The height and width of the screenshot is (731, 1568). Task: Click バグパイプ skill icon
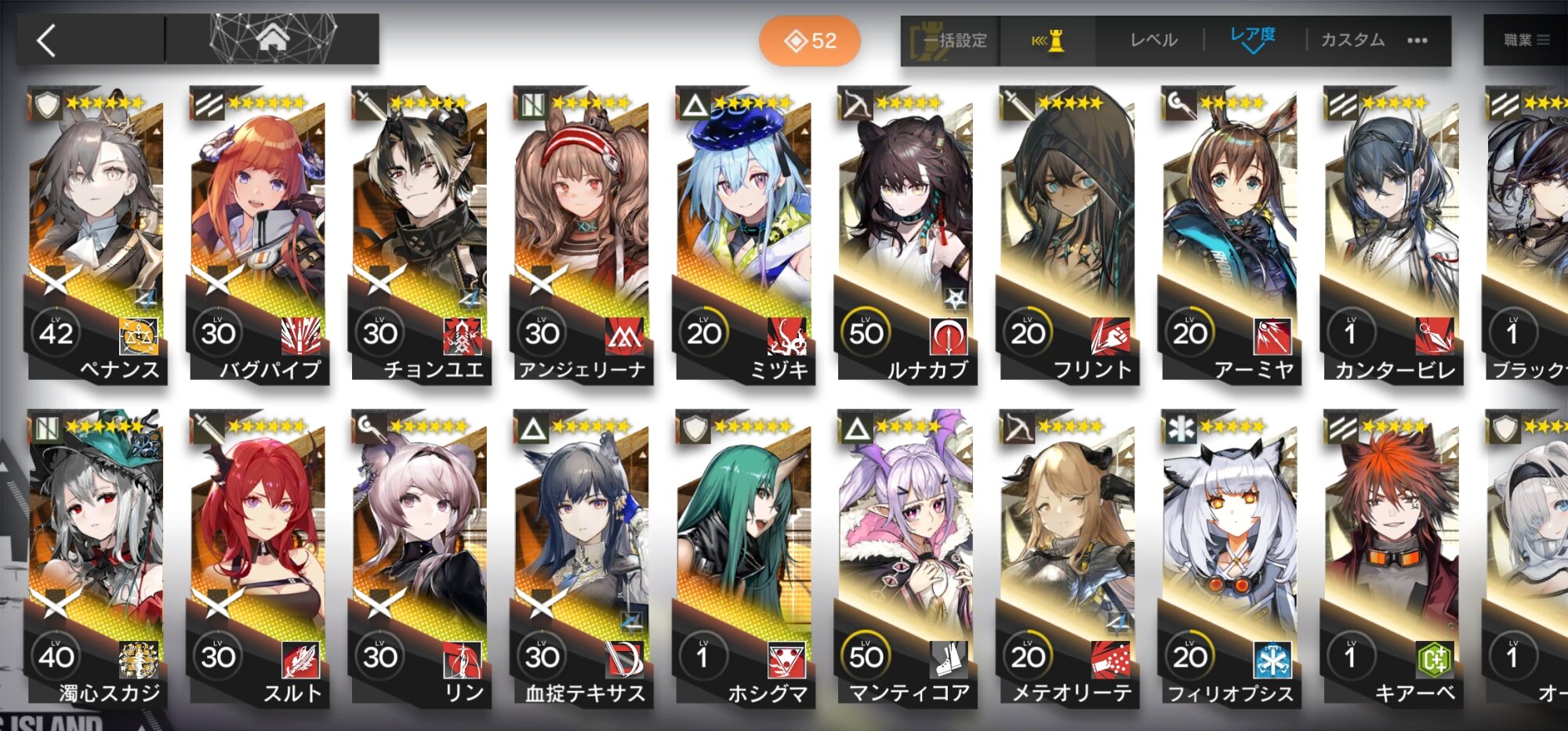(301, 335)
